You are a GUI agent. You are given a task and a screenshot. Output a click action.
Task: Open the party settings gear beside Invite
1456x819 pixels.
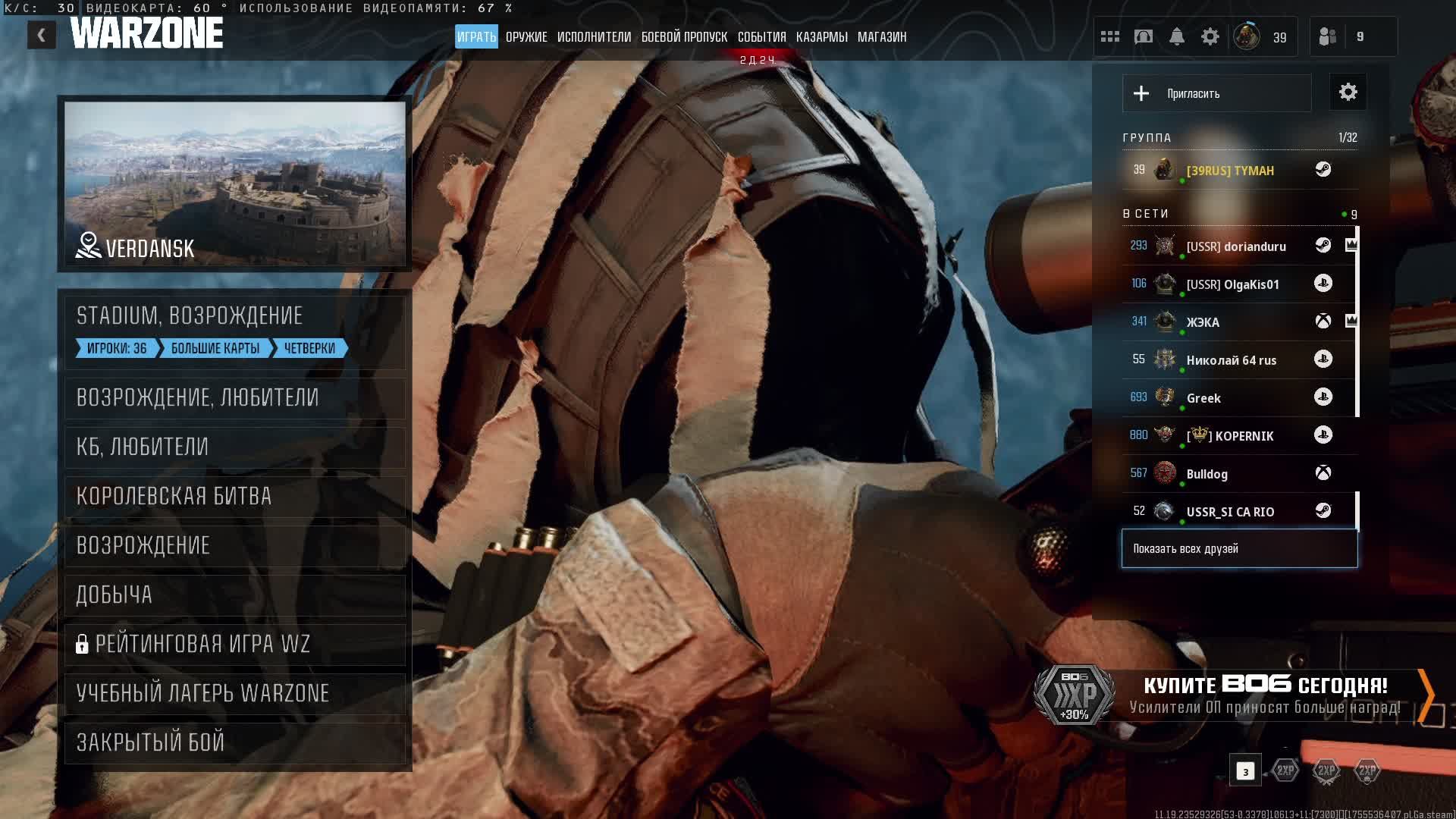tap(1348, 93)
